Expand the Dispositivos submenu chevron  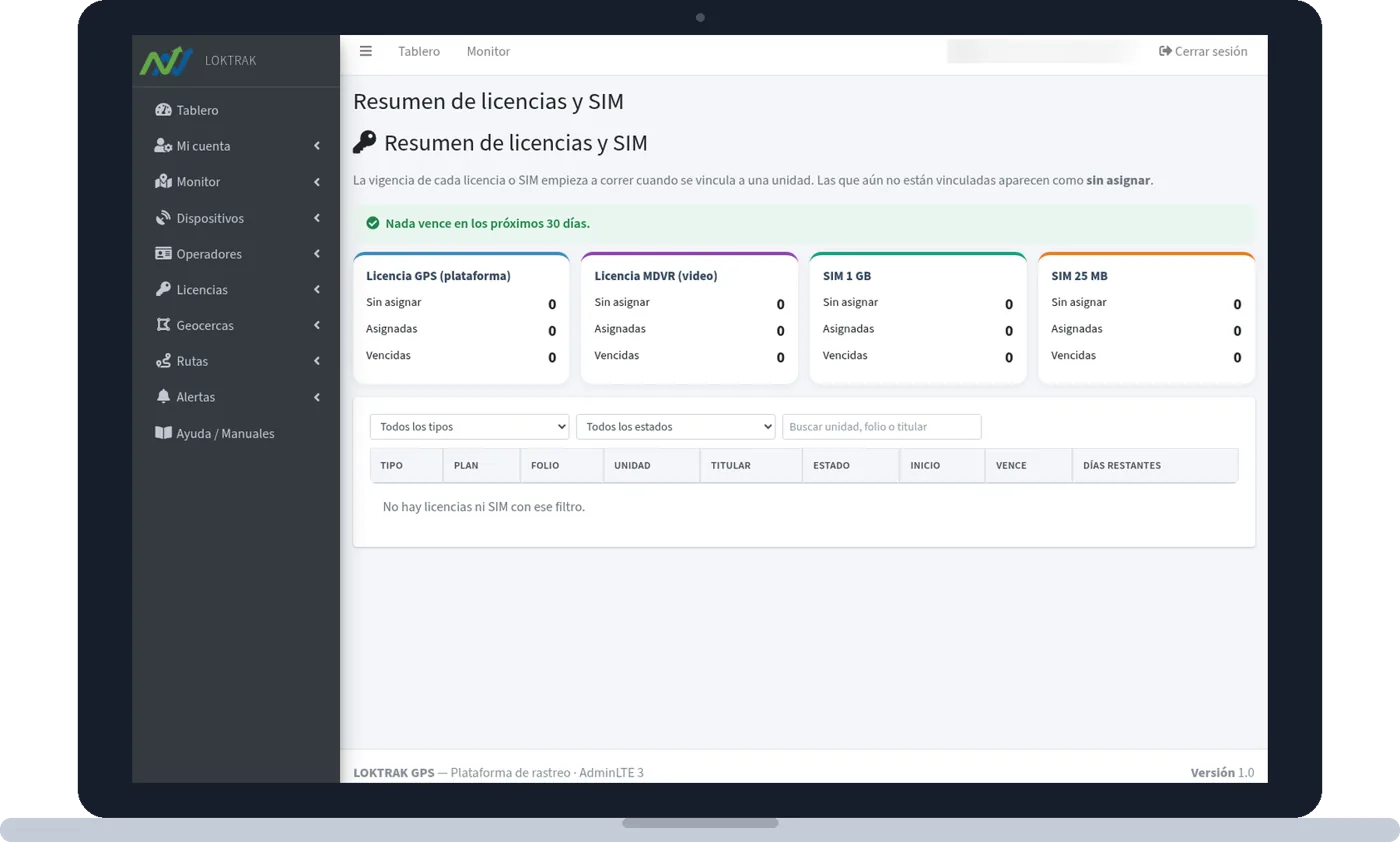(317, 218)
